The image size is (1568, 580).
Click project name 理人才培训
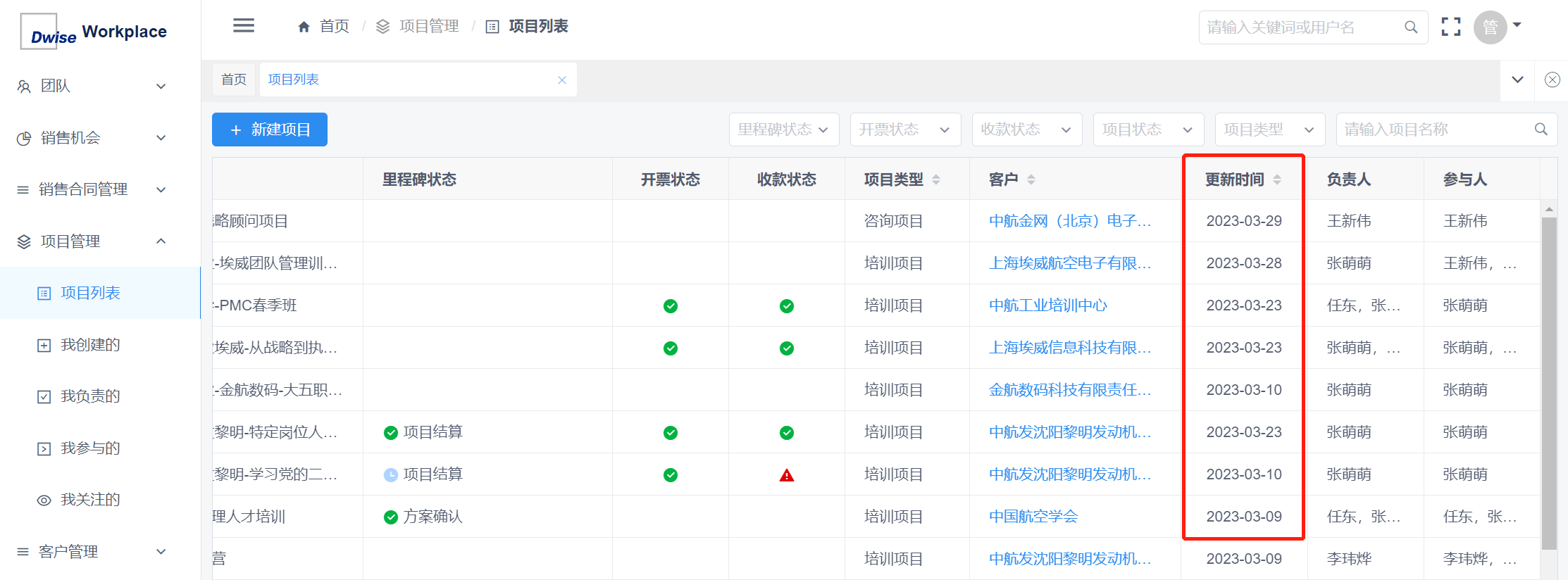tap(249, 517)
